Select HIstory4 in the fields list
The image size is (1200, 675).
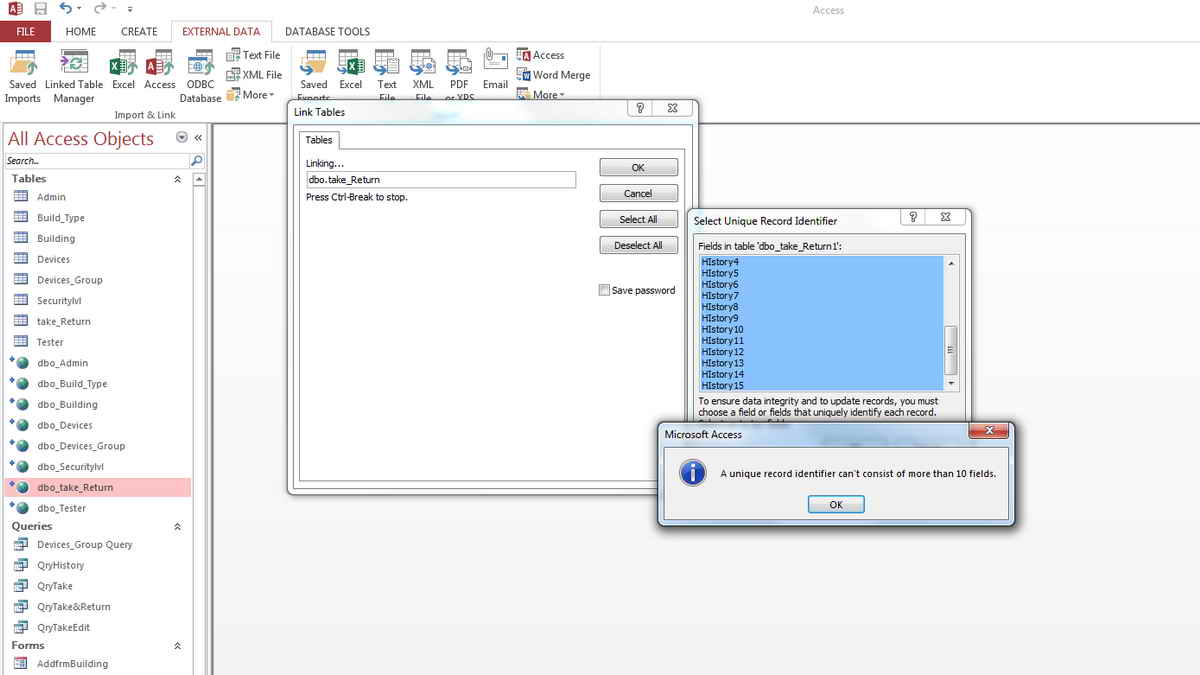coord(822,262)
